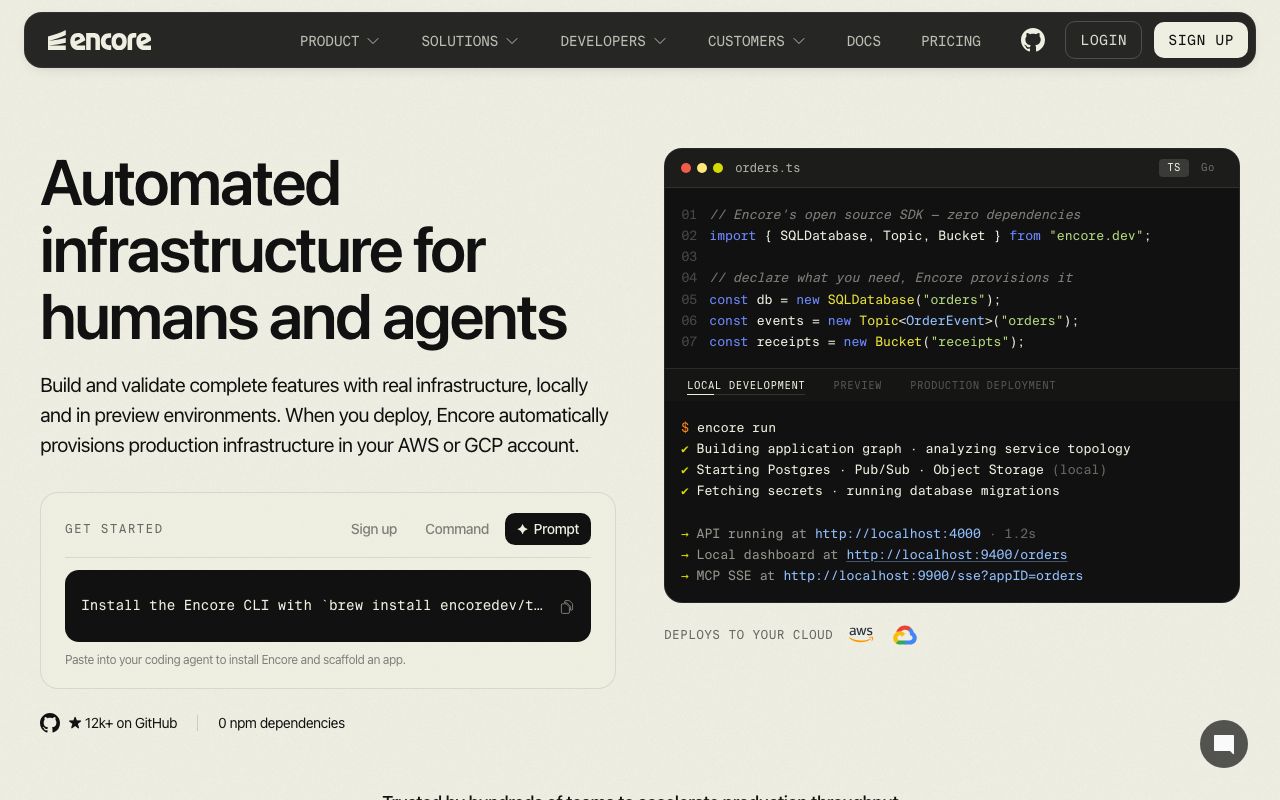Switch code sample to TS
1280x800 pixels.
[1174, 168]
